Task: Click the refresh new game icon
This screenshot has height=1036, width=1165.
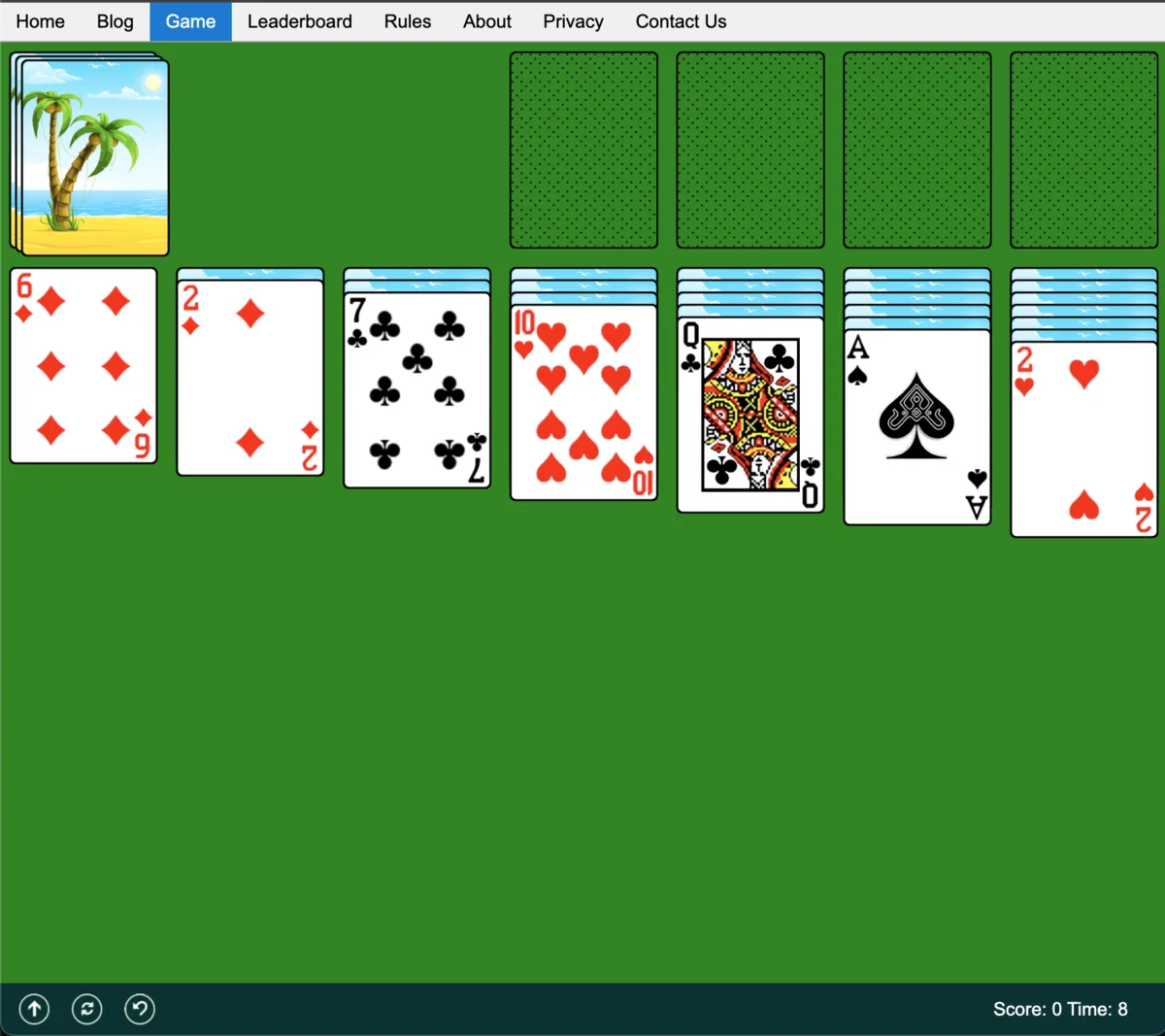Action: click(x=87, y=1009)
